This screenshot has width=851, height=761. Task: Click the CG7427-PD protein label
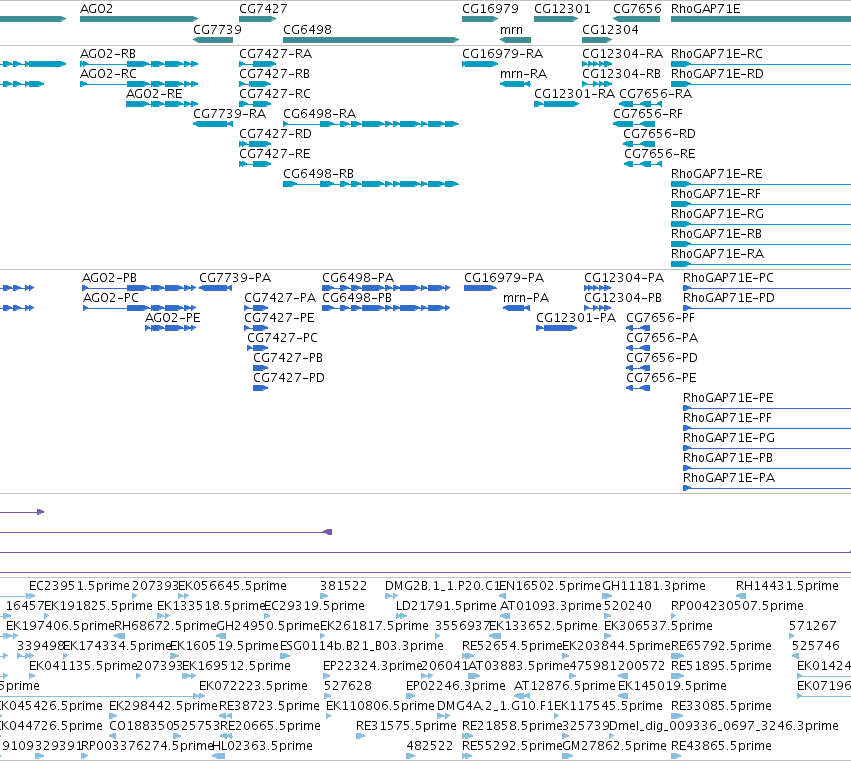[x=289, y=377]
